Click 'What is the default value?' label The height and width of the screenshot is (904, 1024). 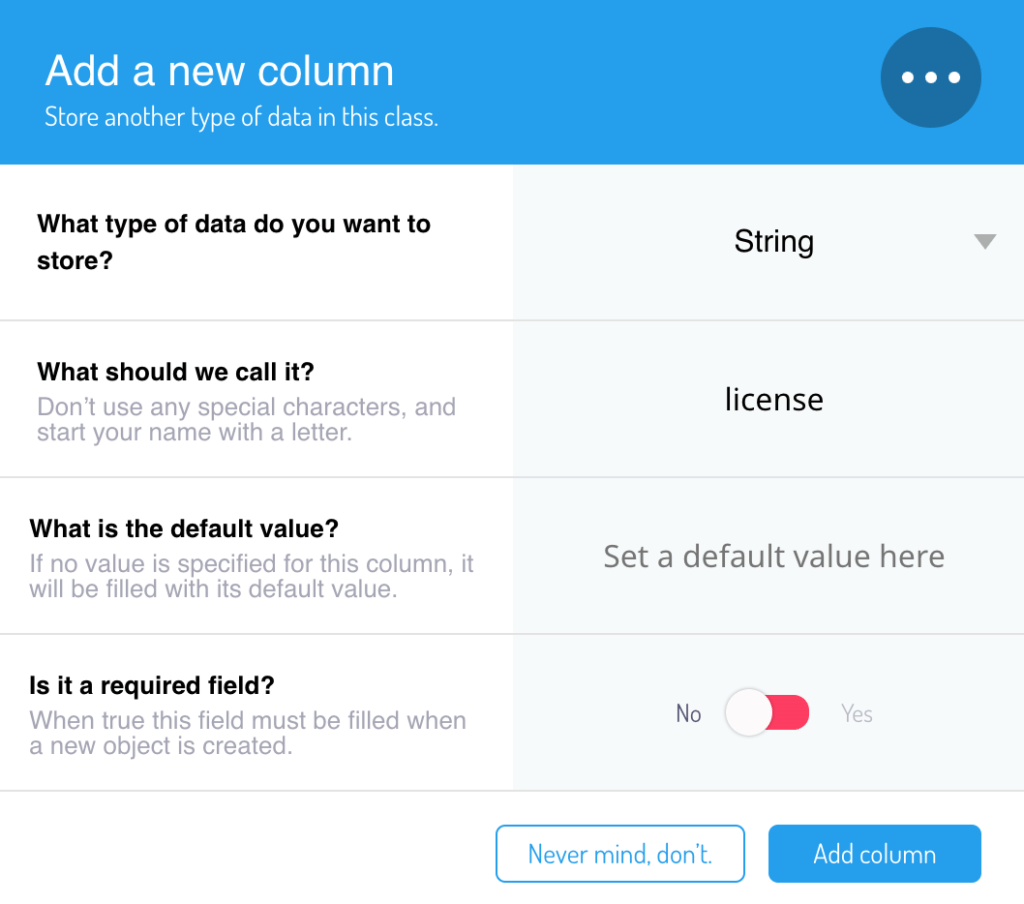[184, 528]
